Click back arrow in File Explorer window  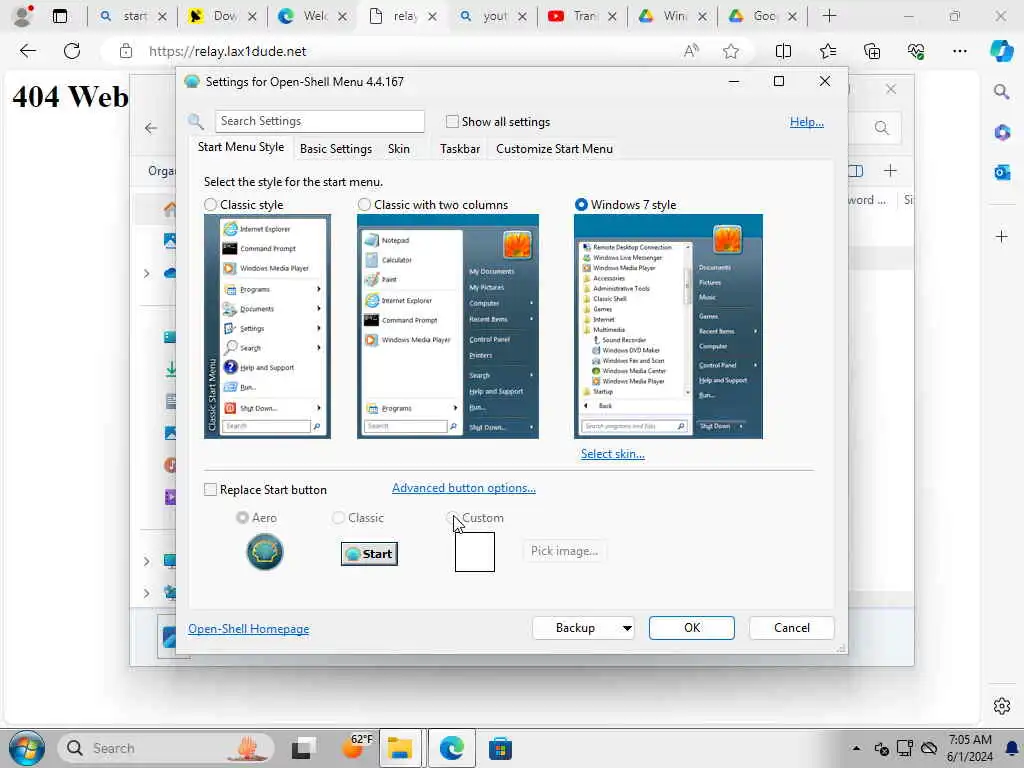coord(151,128)
